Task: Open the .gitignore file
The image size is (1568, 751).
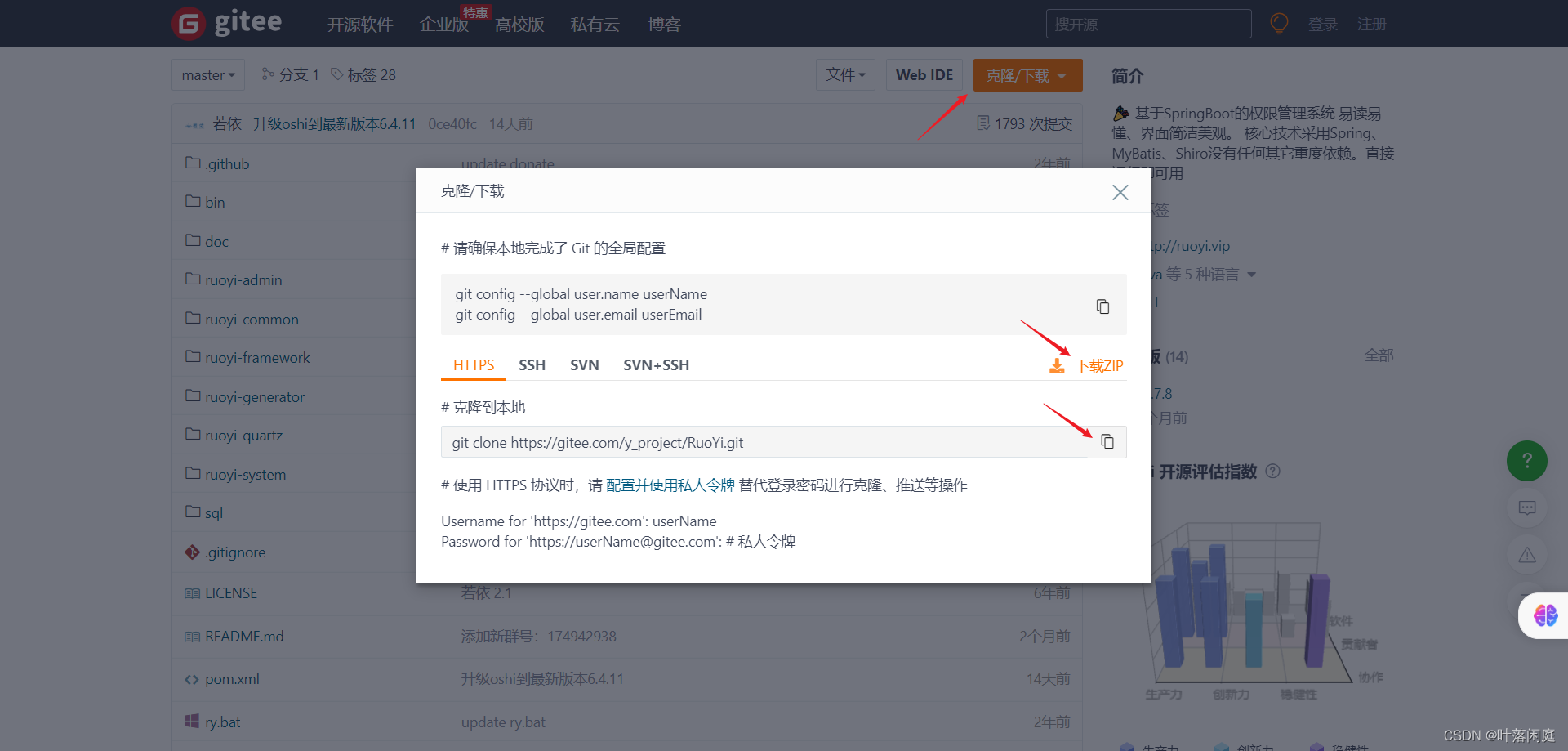Action: tap(235, 552)
